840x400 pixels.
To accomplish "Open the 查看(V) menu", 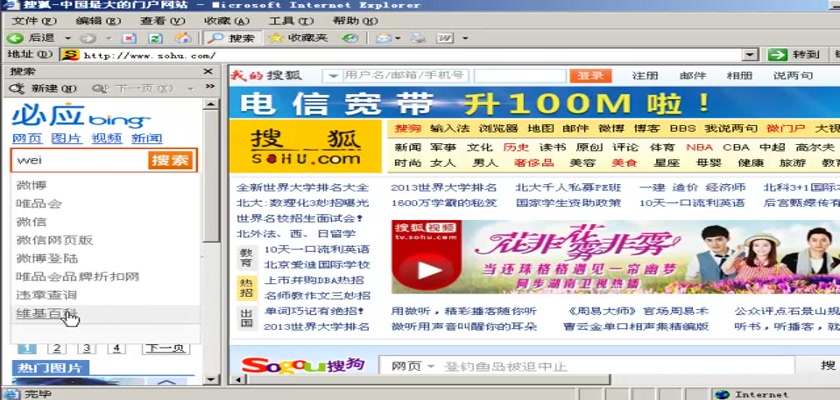I will coord(162,21).
